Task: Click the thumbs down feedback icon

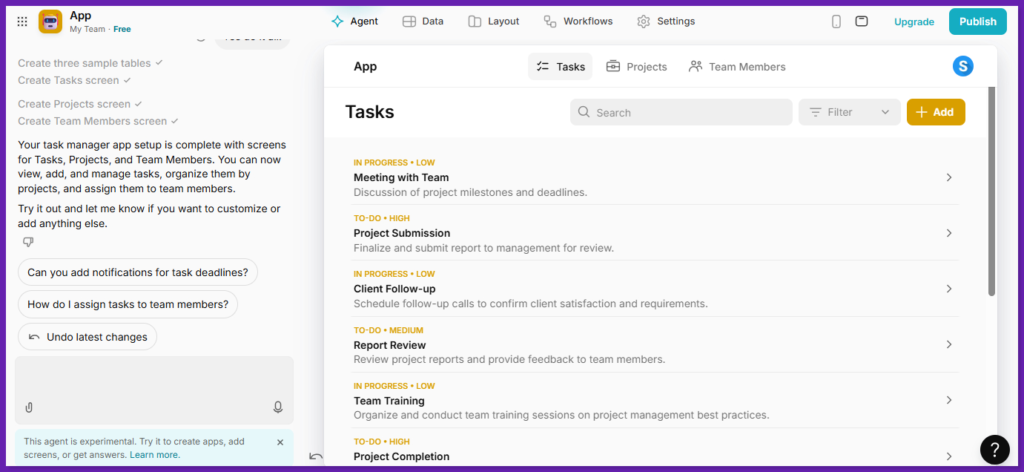Action: (x=28, y=242)
